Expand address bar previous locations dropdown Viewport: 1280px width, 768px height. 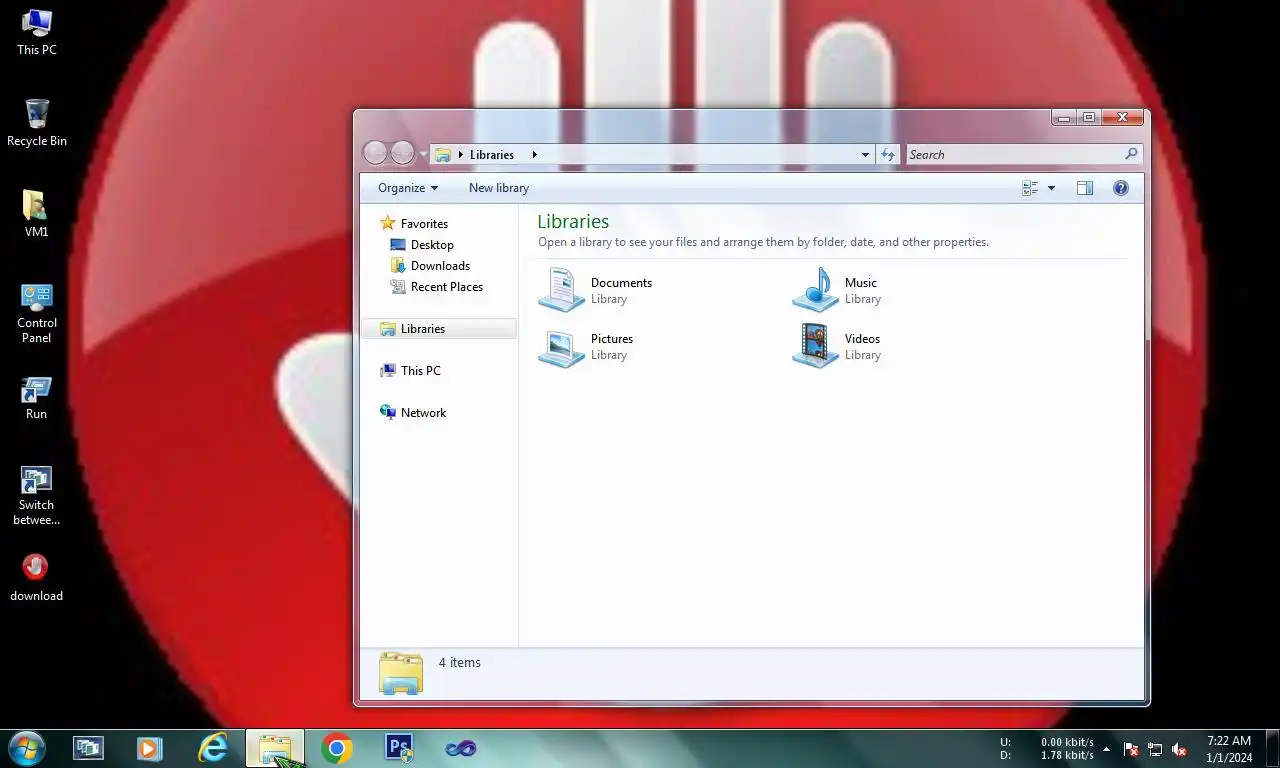(865, 155)
